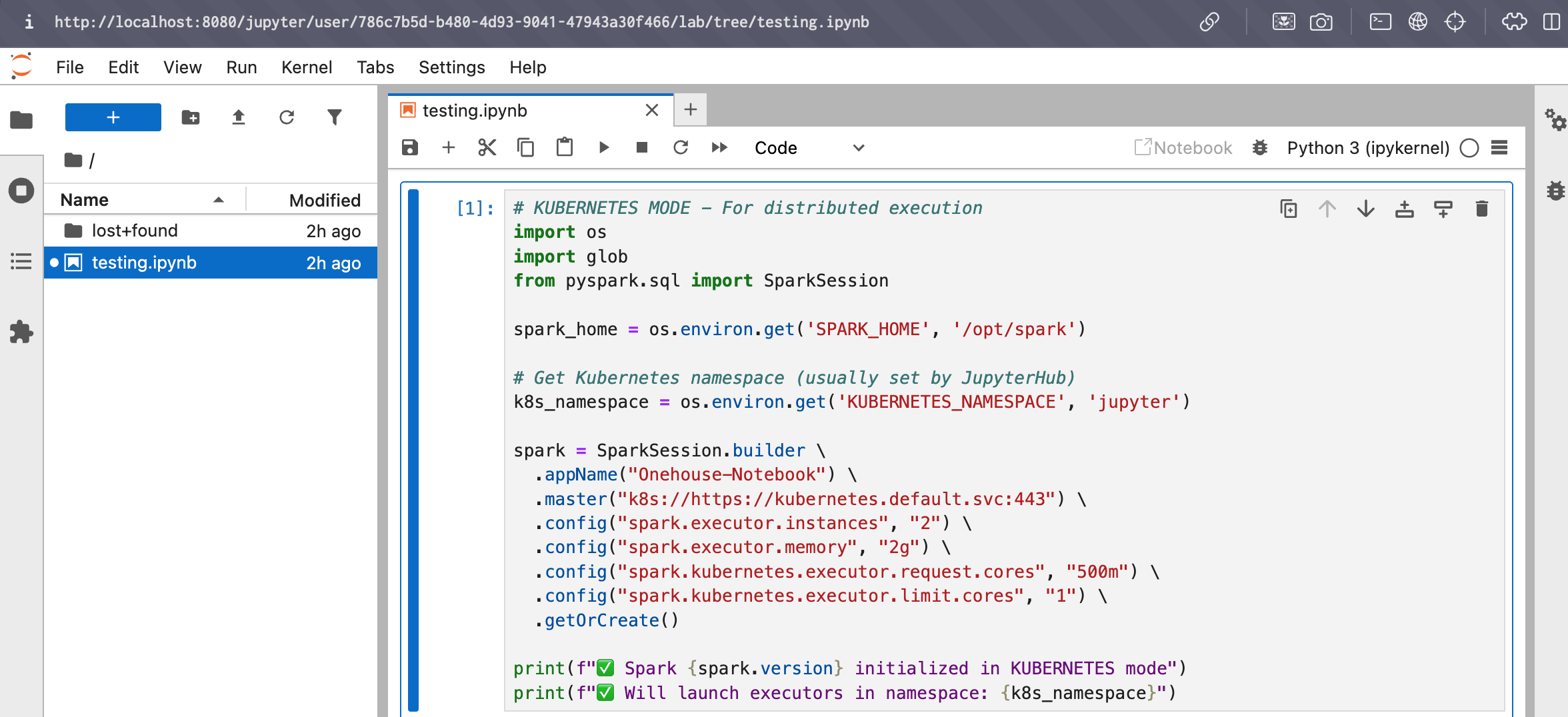Duplicate the cell using the copy-cell icon
Image resolution: width=1568 pixels, height=717 pixels.
tap(1288, 209)
